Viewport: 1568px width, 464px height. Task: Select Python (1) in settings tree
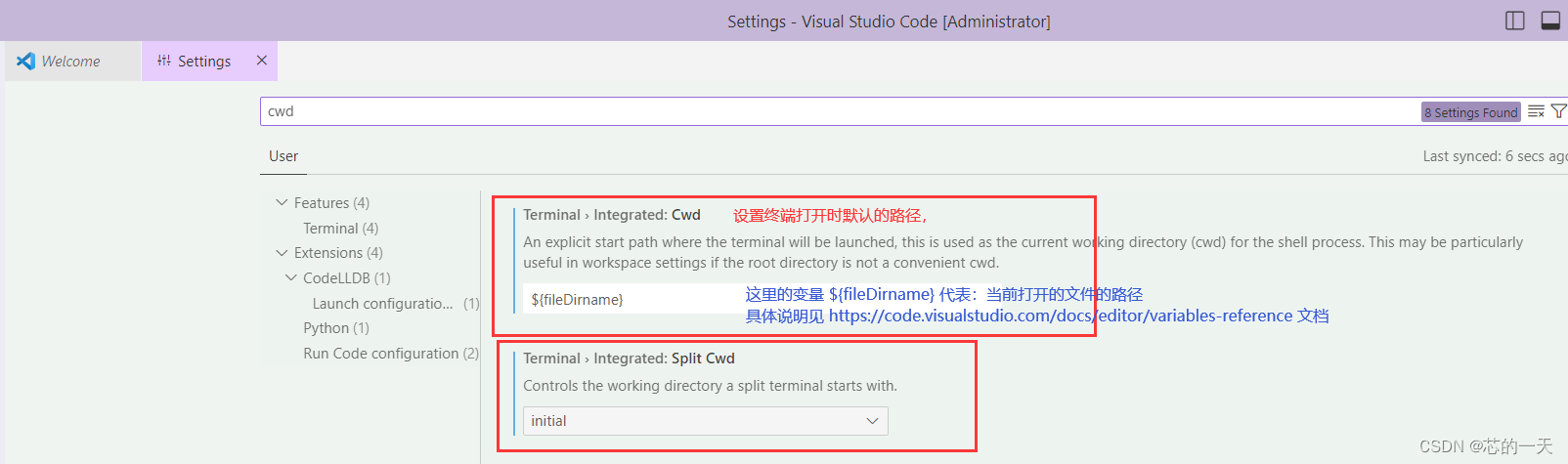[336, 327]
